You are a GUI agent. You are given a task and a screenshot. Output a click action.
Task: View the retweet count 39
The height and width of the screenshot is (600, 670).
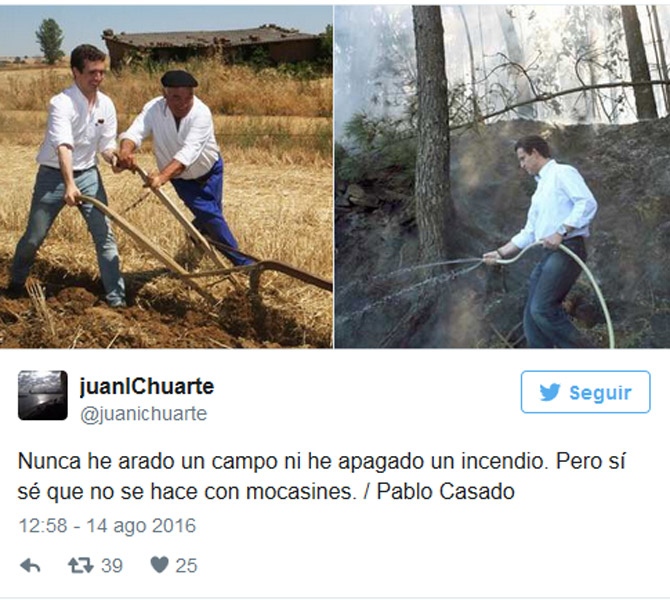click(x=112, y=566)
